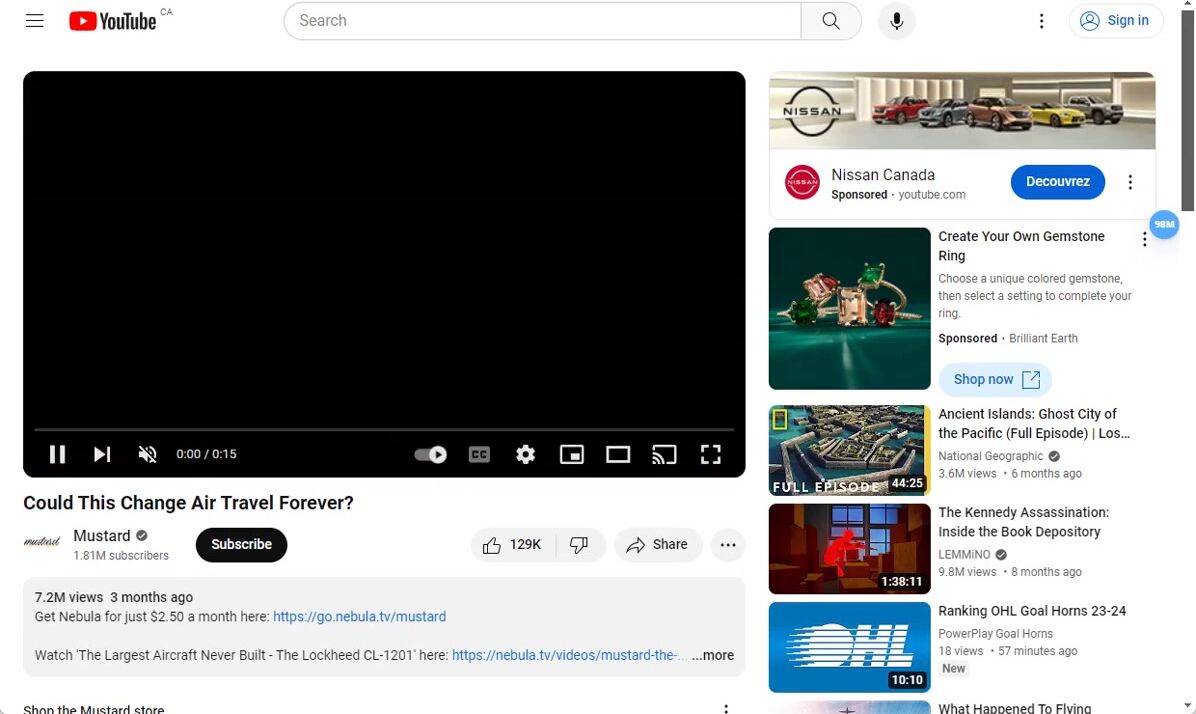Open 'Ancient Islands: Ghost City' video title

tap(1034, 423)
